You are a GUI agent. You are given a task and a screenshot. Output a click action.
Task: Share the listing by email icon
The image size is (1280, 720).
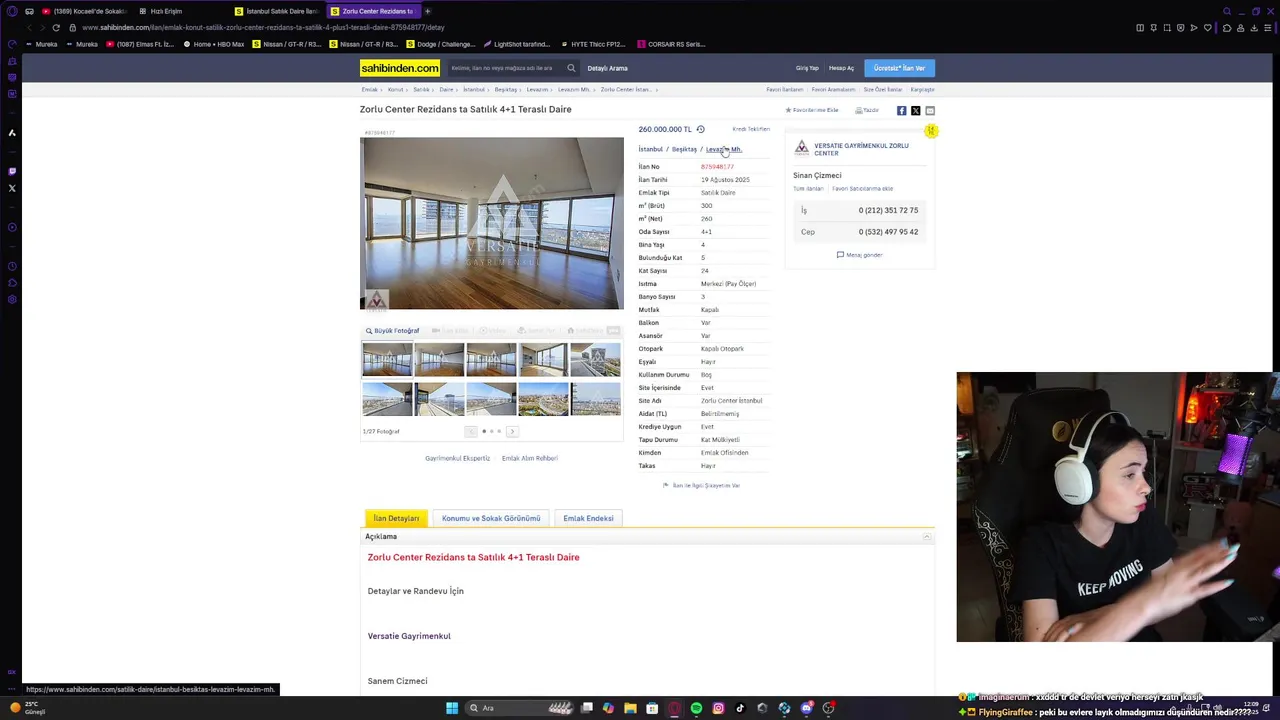coord(930,111)
